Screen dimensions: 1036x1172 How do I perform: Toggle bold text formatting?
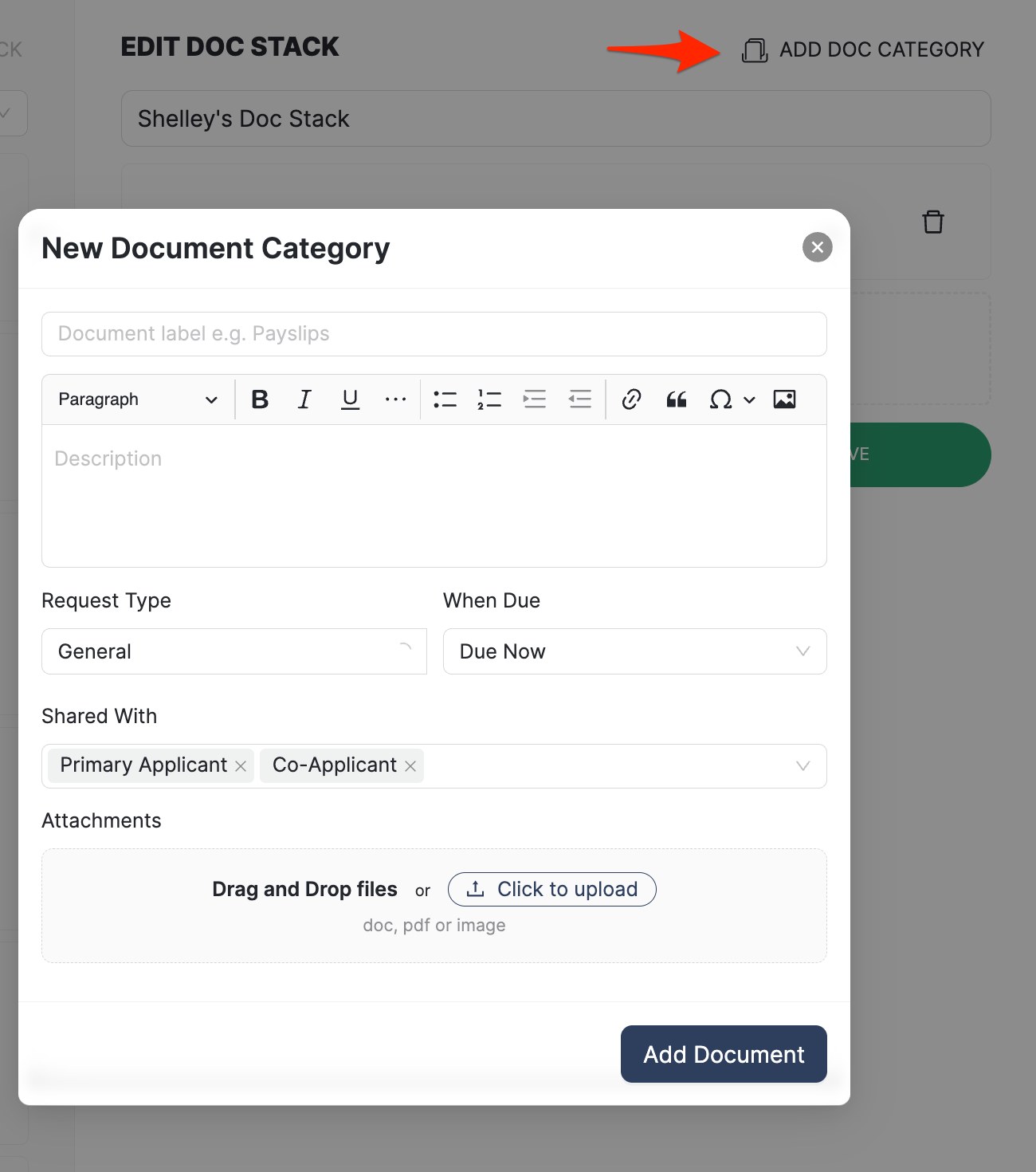(x=258, y=399)
